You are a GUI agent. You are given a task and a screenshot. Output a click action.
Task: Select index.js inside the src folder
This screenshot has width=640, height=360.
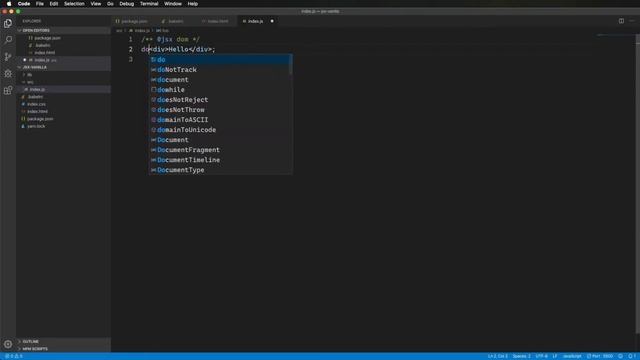(63, 89)
